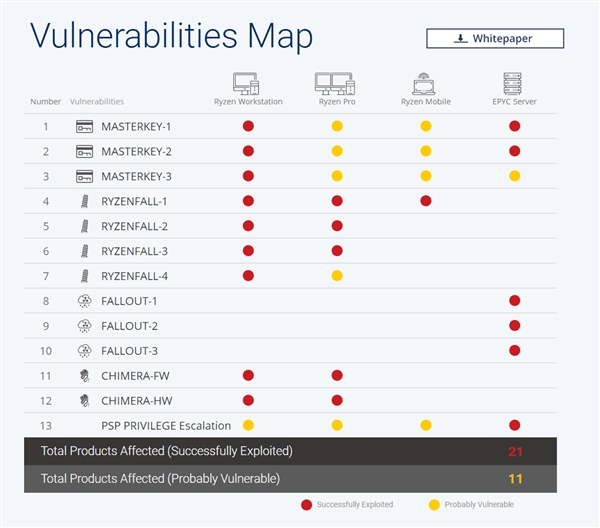Viewport: 600px width, 528px height.
Task: Click the CHIMERA-FW creature icon
Action: [84, 376]
